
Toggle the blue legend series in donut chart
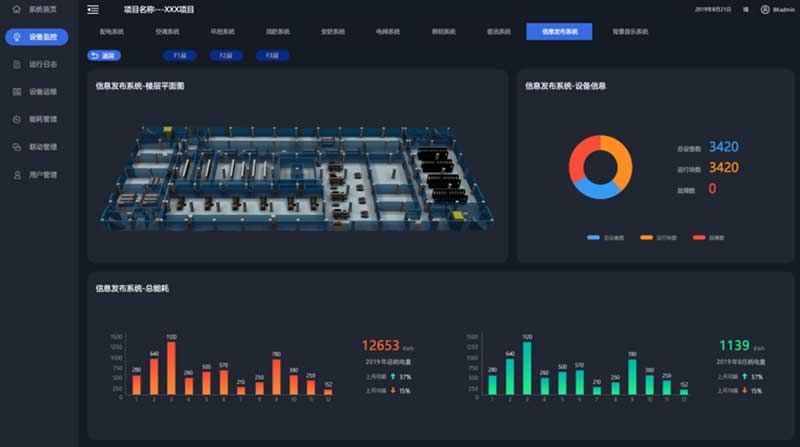pos(594,238)
